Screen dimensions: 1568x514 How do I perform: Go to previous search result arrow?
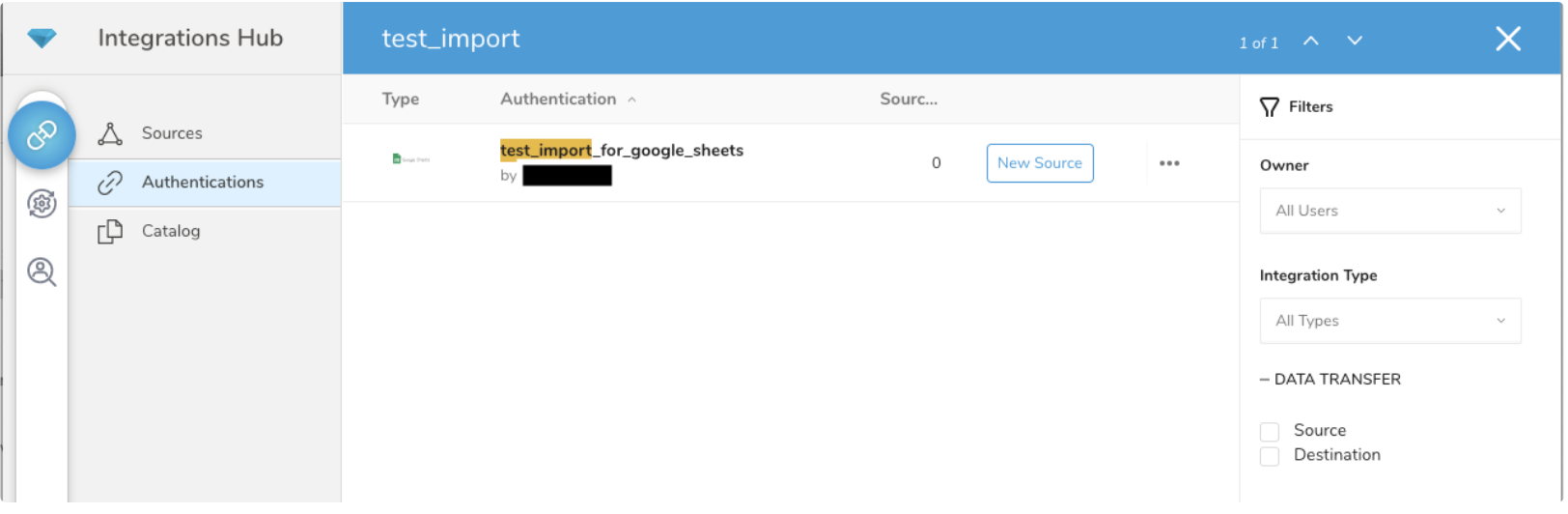(x=1310, y=41)
